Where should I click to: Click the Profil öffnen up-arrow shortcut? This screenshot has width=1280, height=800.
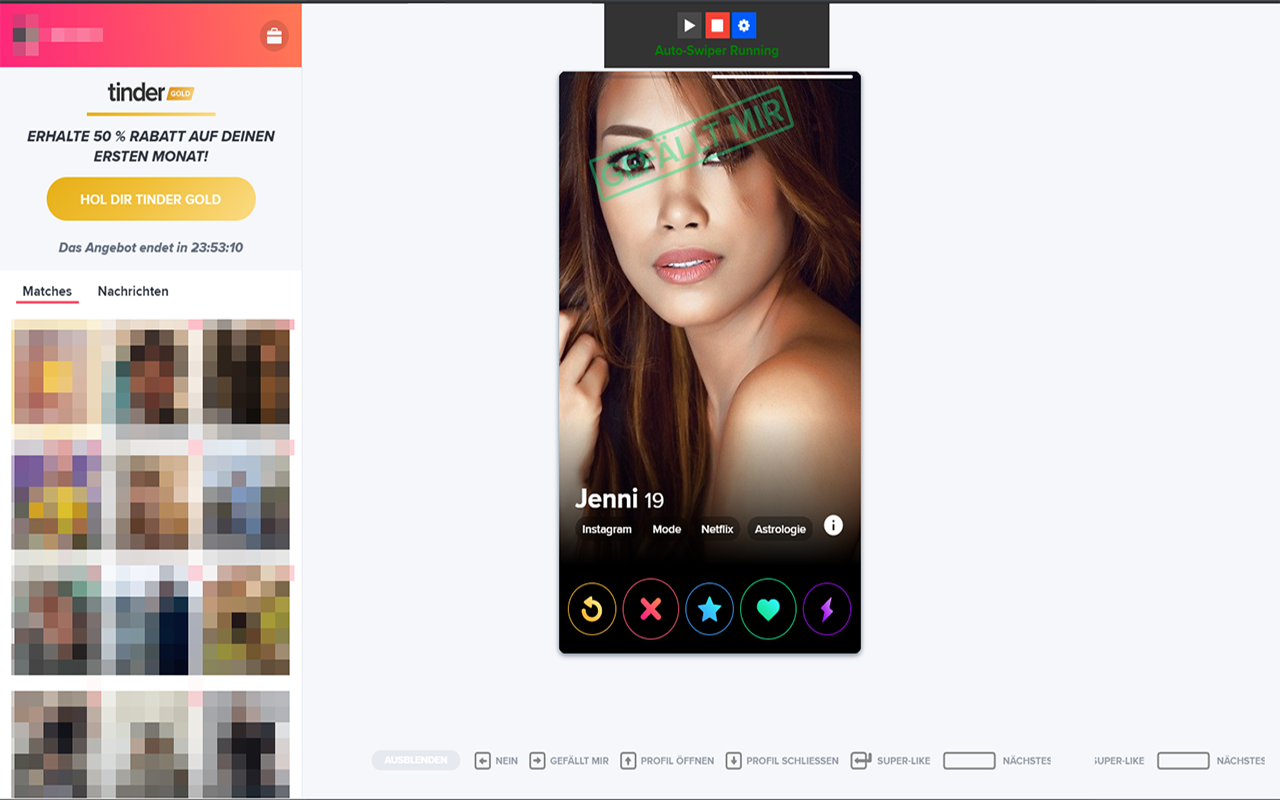coord(628,761)
